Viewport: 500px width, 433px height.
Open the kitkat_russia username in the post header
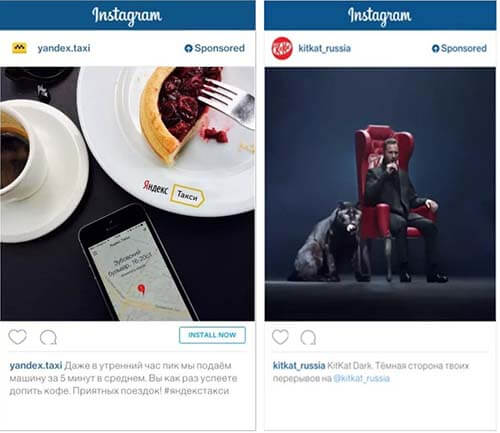(x=324, y=48)
